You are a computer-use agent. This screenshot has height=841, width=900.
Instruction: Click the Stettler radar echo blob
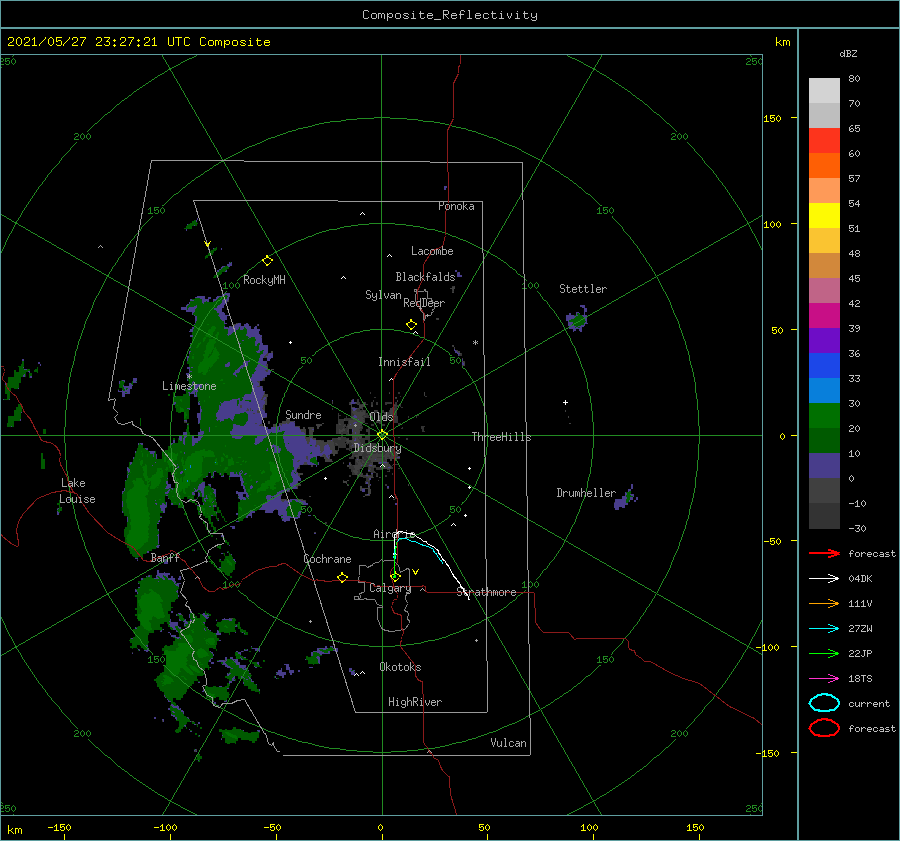pyautogui.click(x=577, y=319)
